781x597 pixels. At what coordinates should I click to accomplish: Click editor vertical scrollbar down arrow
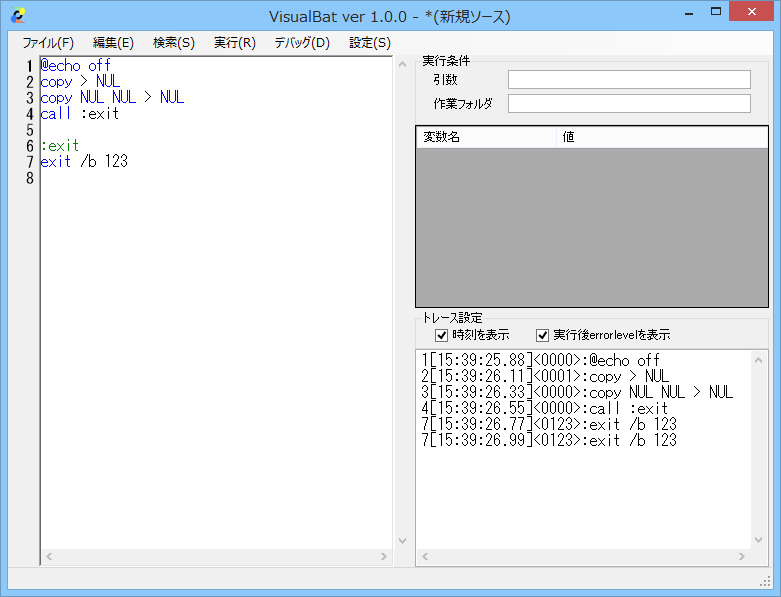tap(402, 540)
